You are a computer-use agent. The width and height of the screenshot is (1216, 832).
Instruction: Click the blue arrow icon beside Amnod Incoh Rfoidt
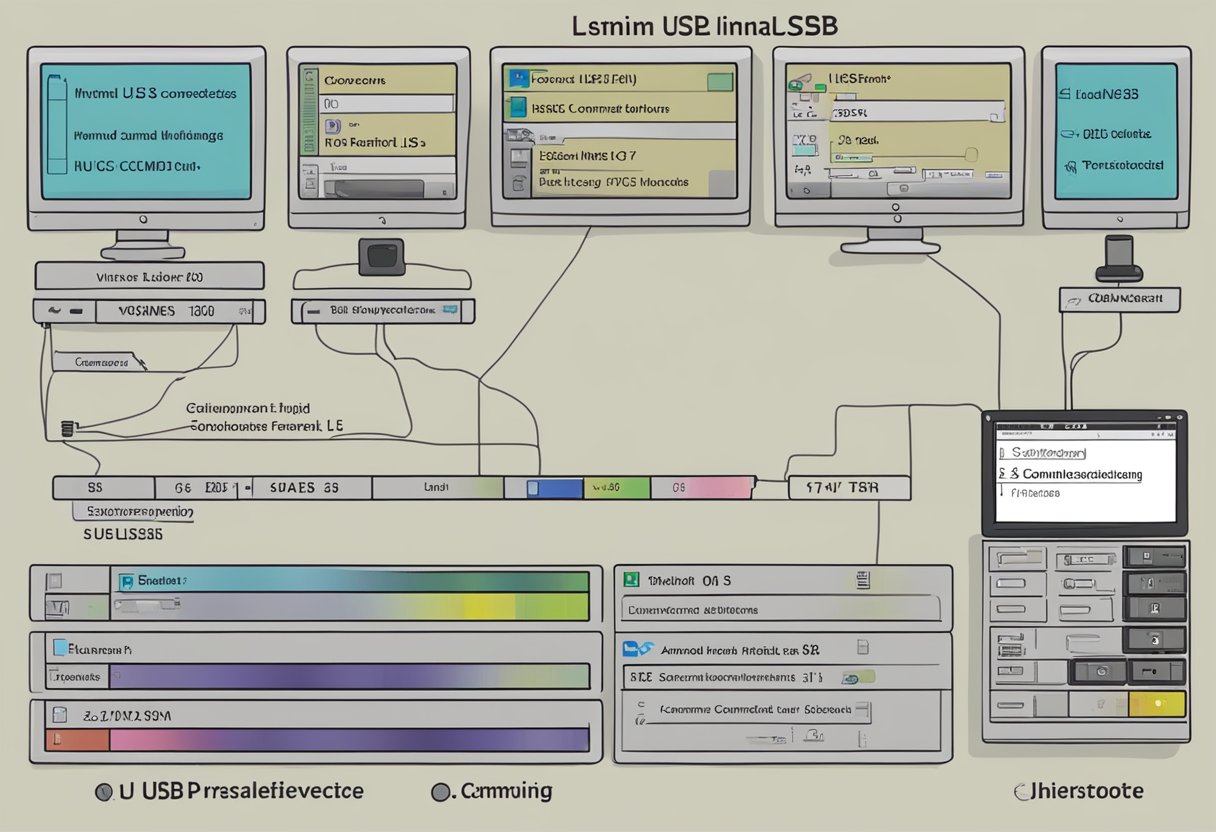636,648
